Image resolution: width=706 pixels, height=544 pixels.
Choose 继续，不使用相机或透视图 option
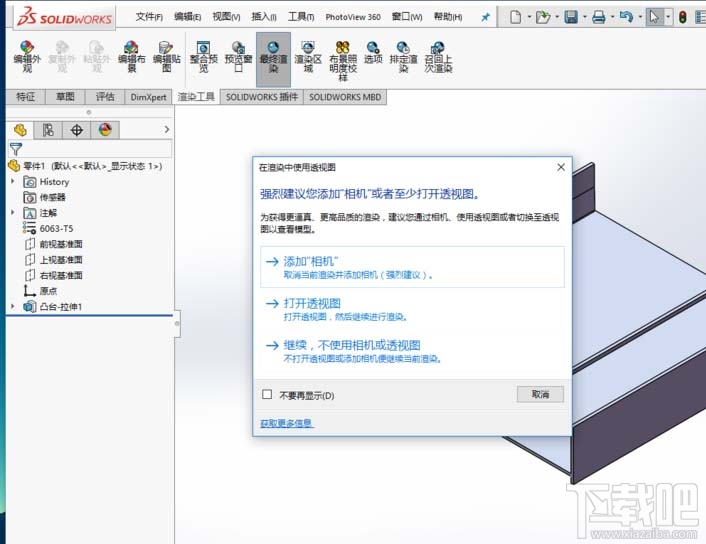click(x=412, y=351)
